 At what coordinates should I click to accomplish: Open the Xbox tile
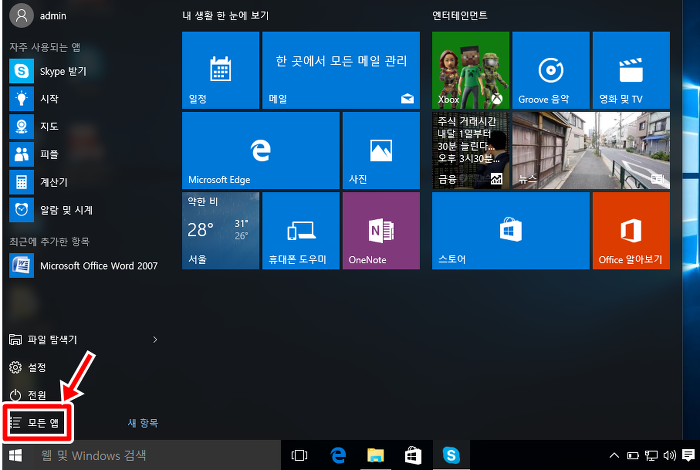point(471,70)
